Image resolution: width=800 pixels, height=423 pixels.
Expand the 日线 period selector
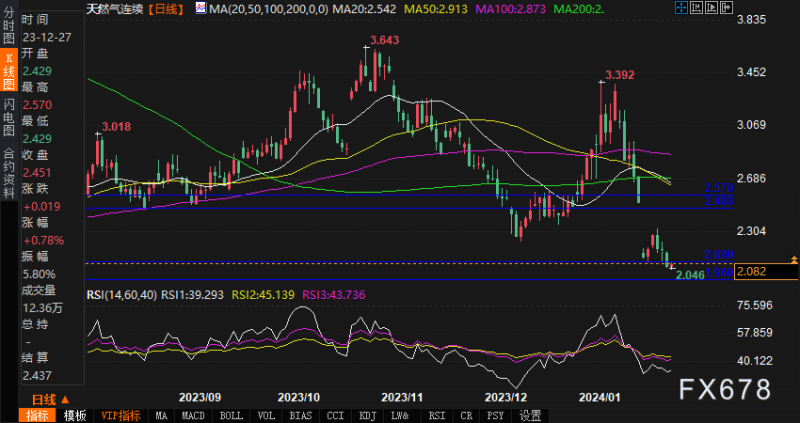pos(51,399)
